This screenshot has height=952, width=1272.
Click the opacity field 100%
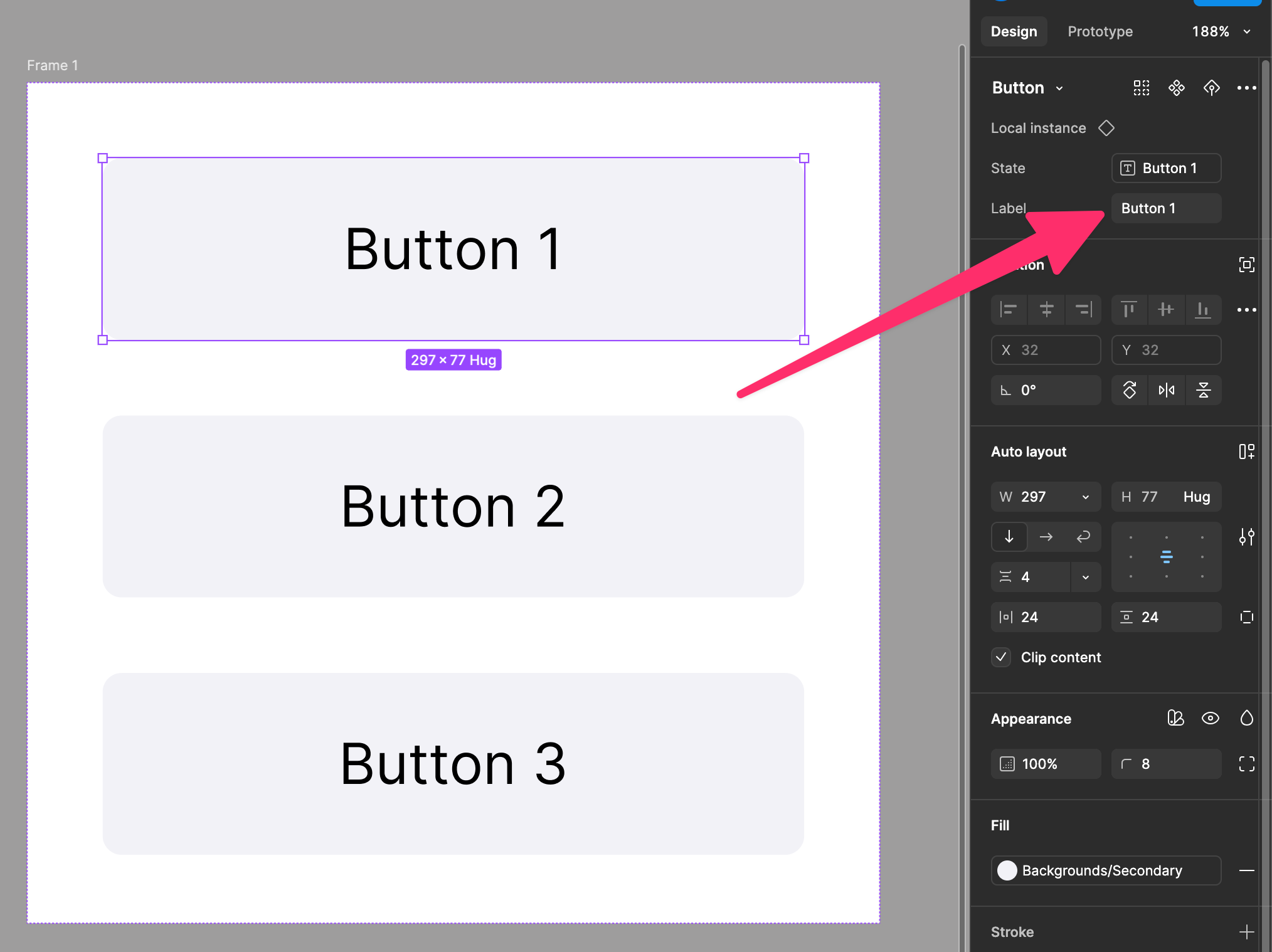tap(1046, 764)
